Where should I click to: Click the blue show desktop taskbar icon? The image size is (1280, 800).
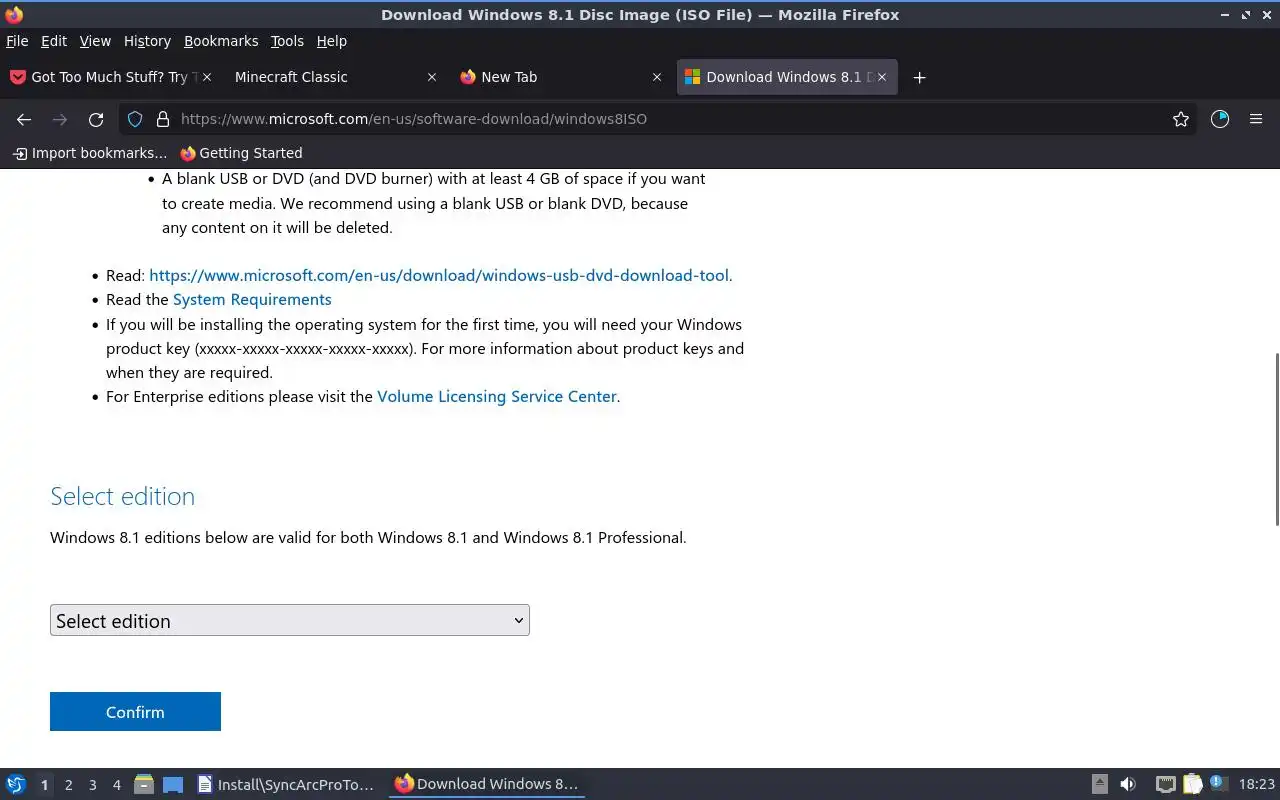point(173,784)
